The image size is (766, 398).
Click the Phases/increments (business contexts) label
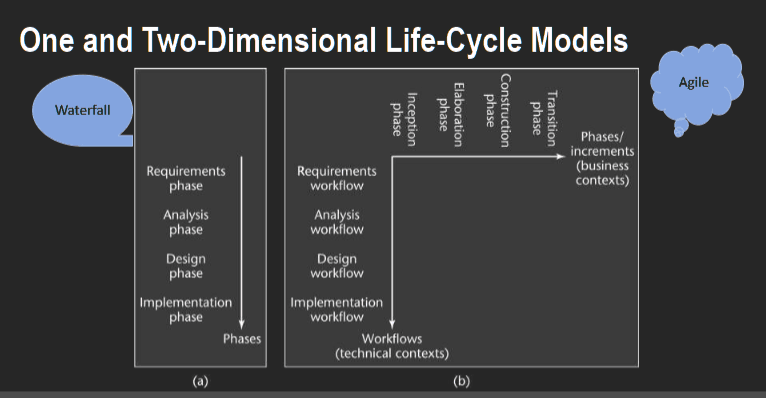click(602, 158)
